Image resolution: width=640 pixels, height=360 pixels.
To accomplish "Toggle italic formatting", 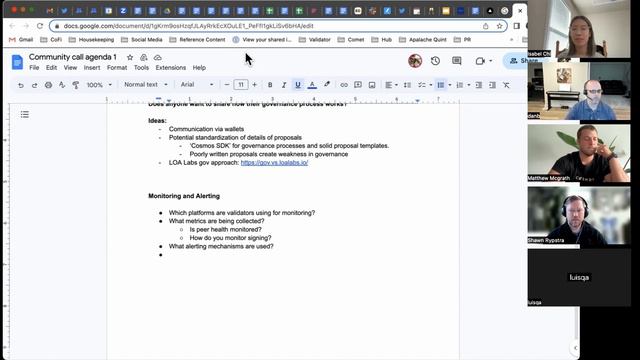I will (284, 85).
